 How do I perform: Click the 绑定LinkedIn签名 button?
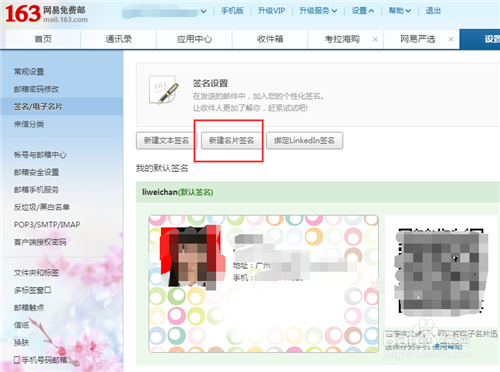[x=304, y=141]
